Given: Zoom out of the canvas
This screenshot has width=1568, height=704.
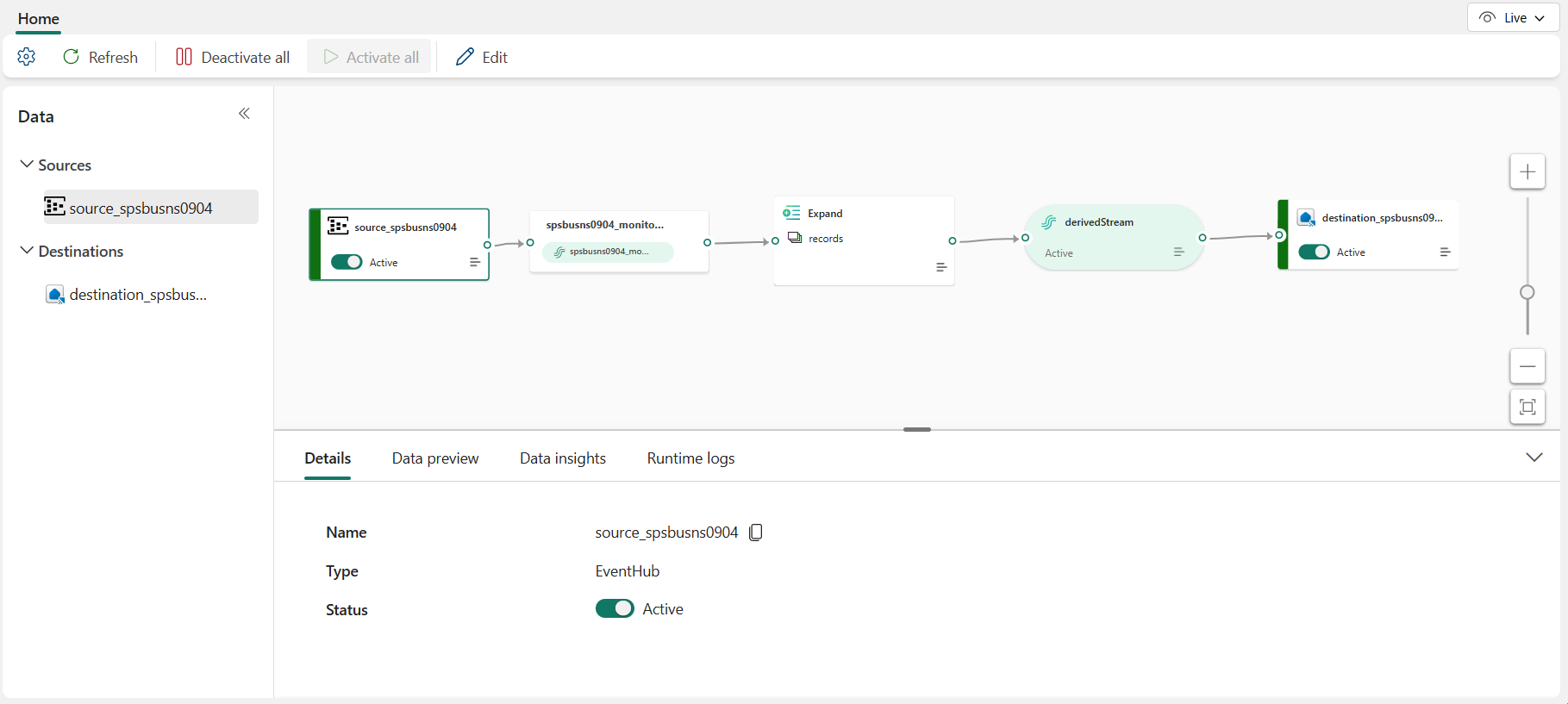Looking at the screenshot, I should pos(1527,366).
